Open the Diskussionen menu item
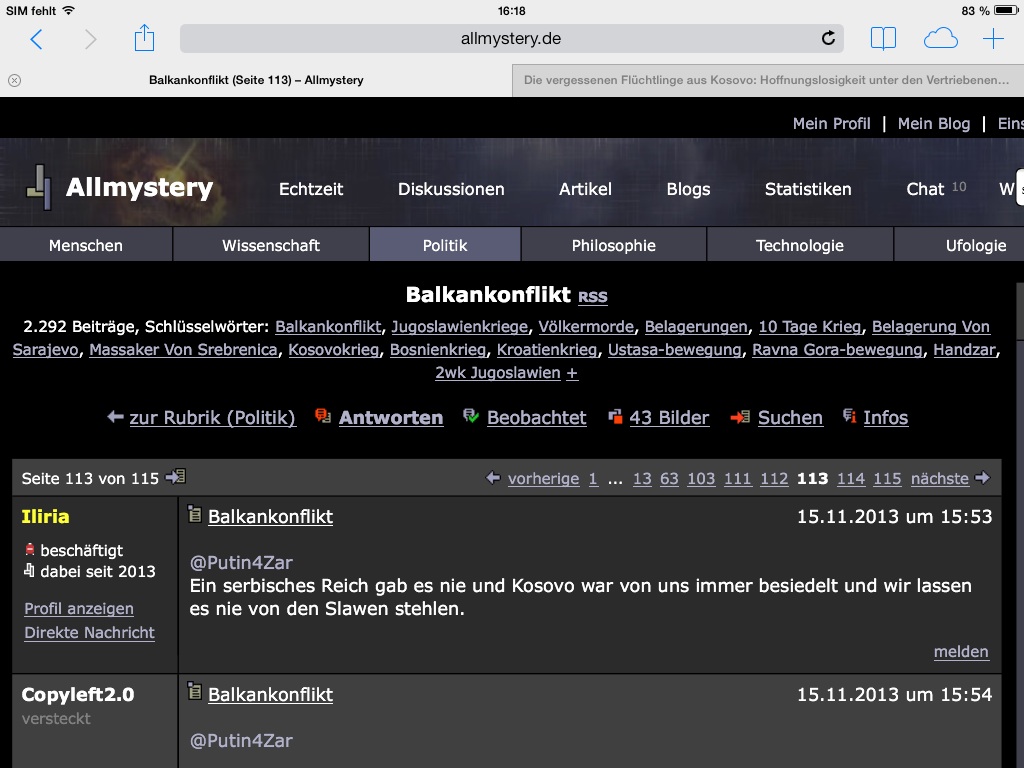Screen dimensions: 1024x768 click(451, 189)
